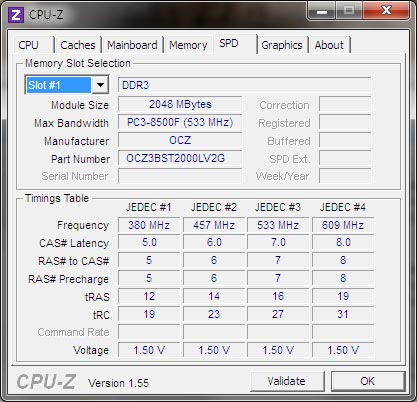Click the Version 1.55 label

coord(118,383)
